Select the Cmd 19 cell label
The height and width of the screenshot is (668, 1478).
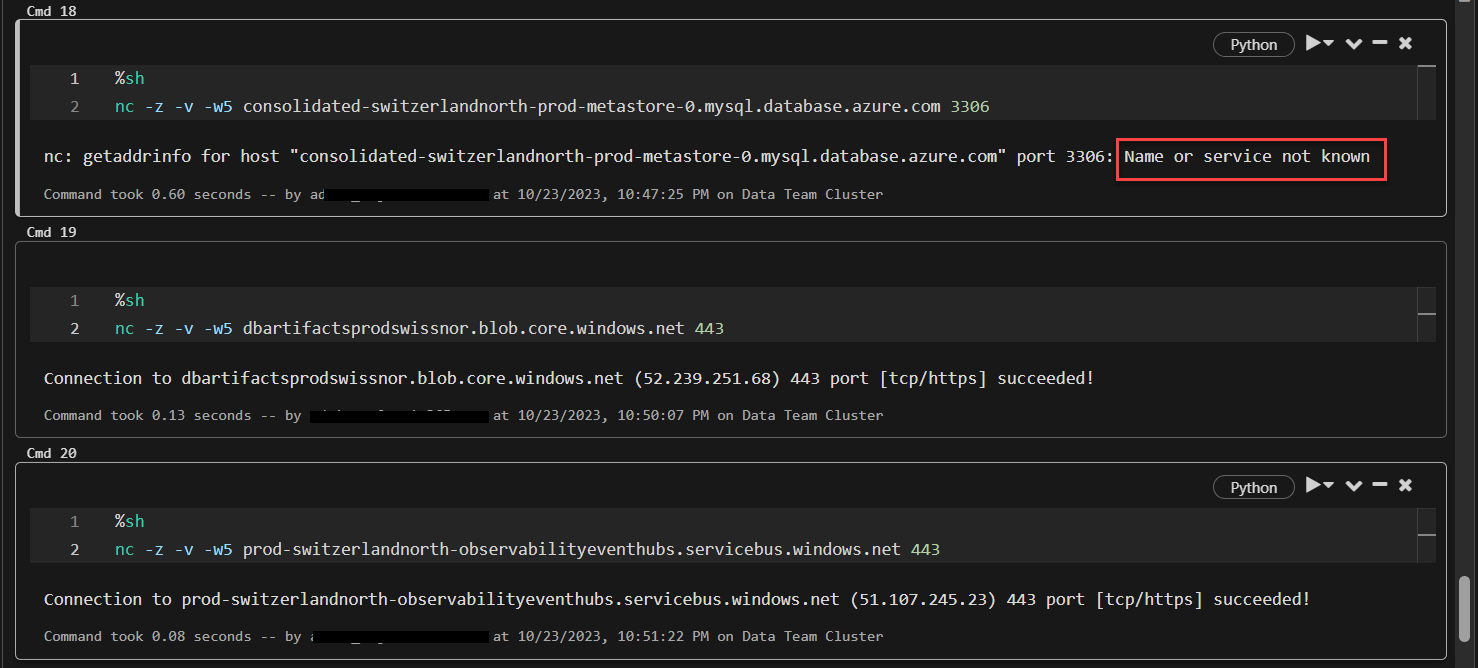click(51, 231)
